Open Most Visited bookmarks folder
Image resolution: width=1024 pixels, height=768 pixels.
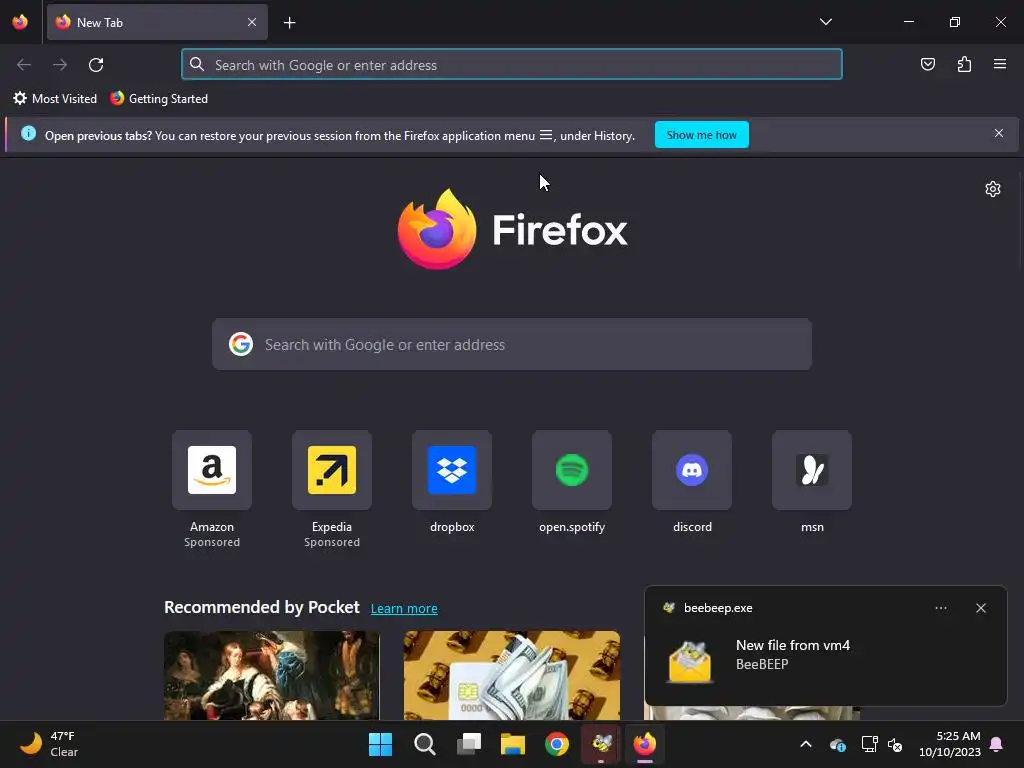tap(55, 99)
